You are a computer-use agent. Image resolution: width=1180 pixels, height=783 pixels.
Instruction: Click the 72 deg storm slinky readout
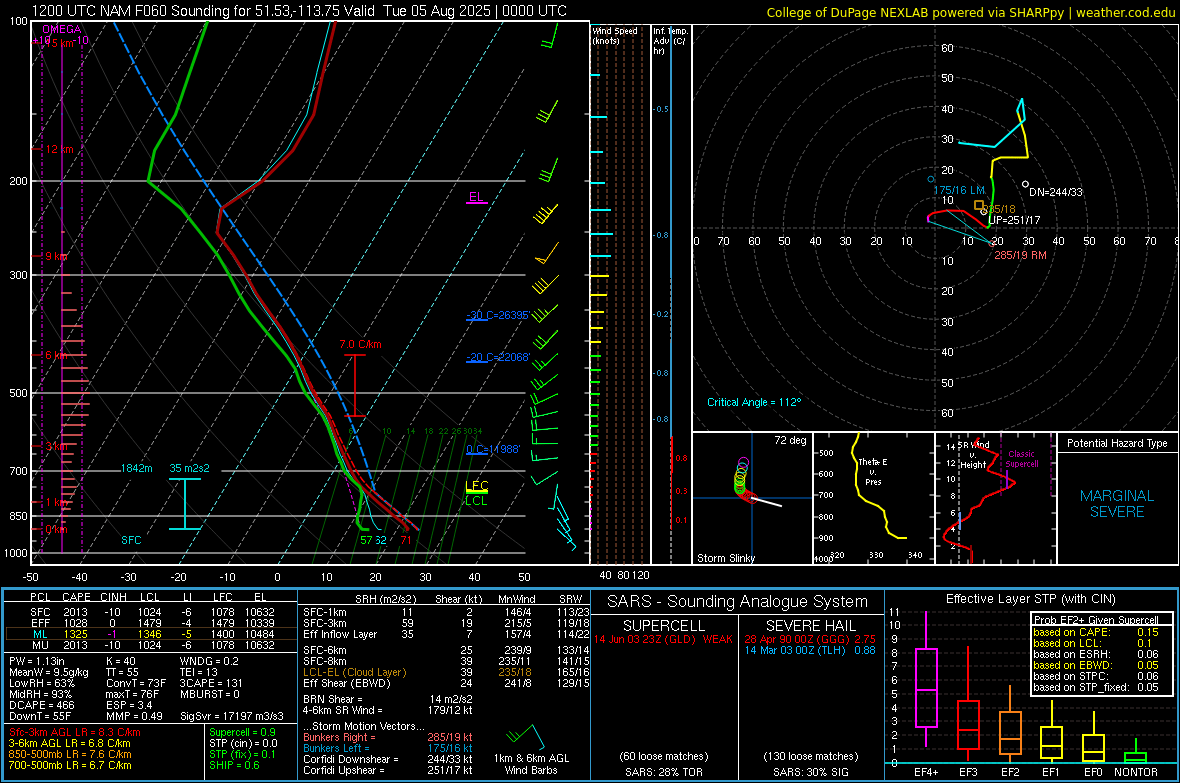790,440
